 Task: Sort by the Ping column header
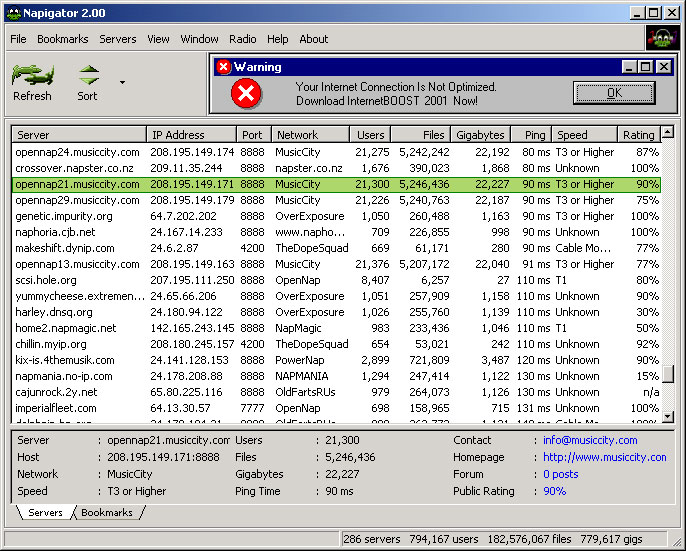pos(531,135)
